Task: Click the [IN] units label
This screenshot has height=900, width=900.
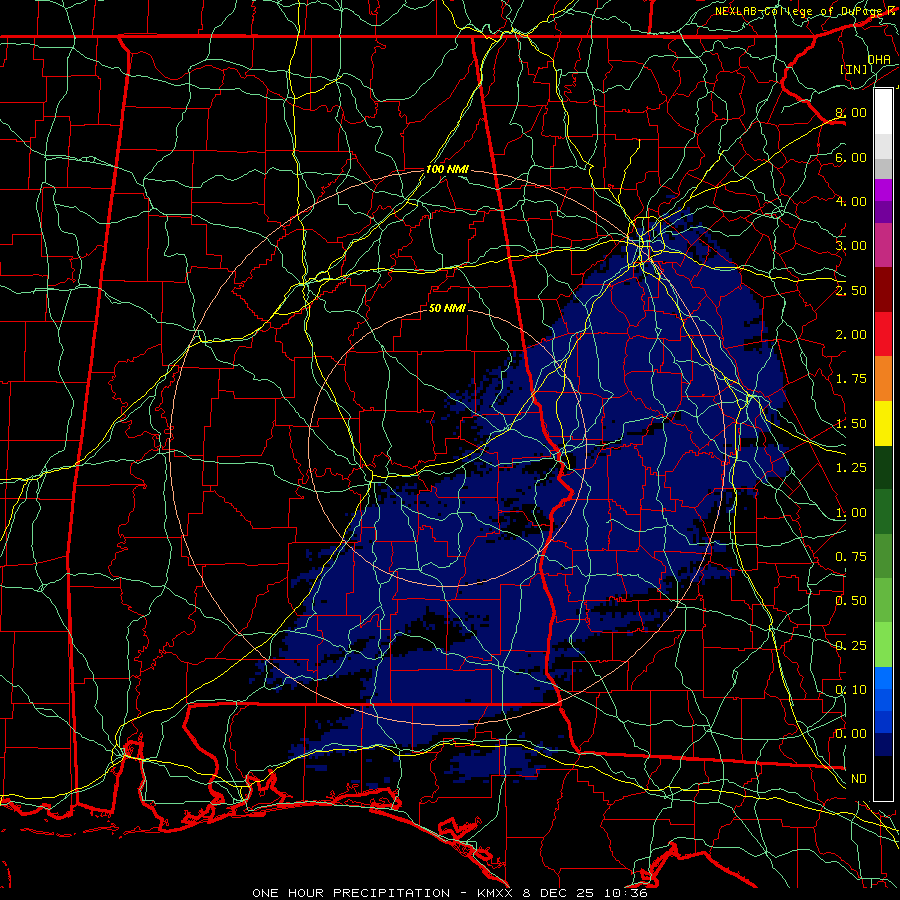Action: point(853,69)
